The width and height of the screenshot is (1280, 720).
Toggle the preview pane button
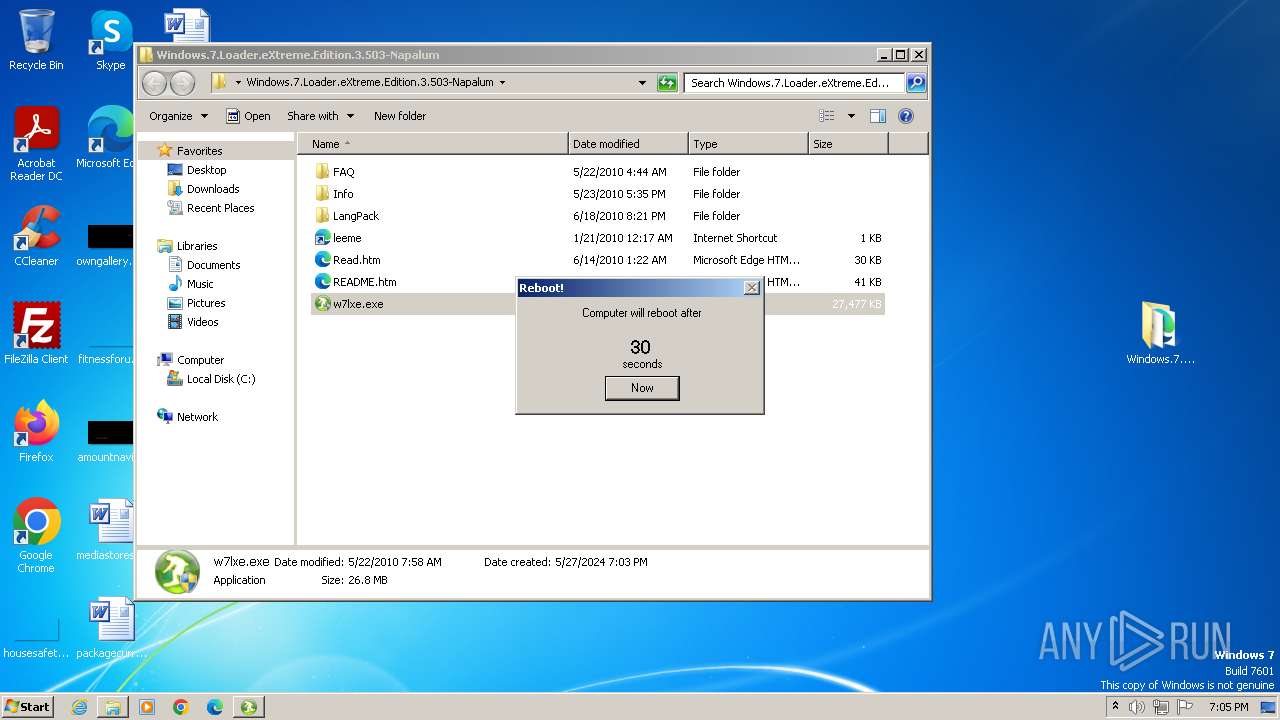[x=877, y=116]
